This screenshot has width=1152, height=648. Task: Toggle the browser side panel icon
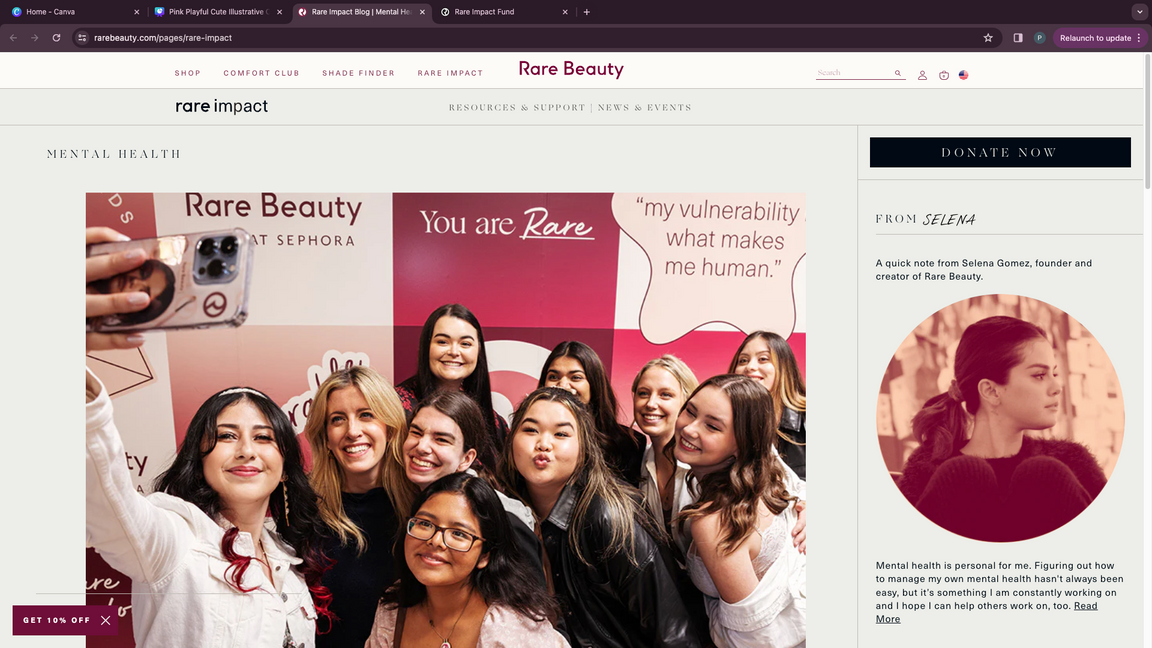pyautogui.click(x=1017, y=38)
